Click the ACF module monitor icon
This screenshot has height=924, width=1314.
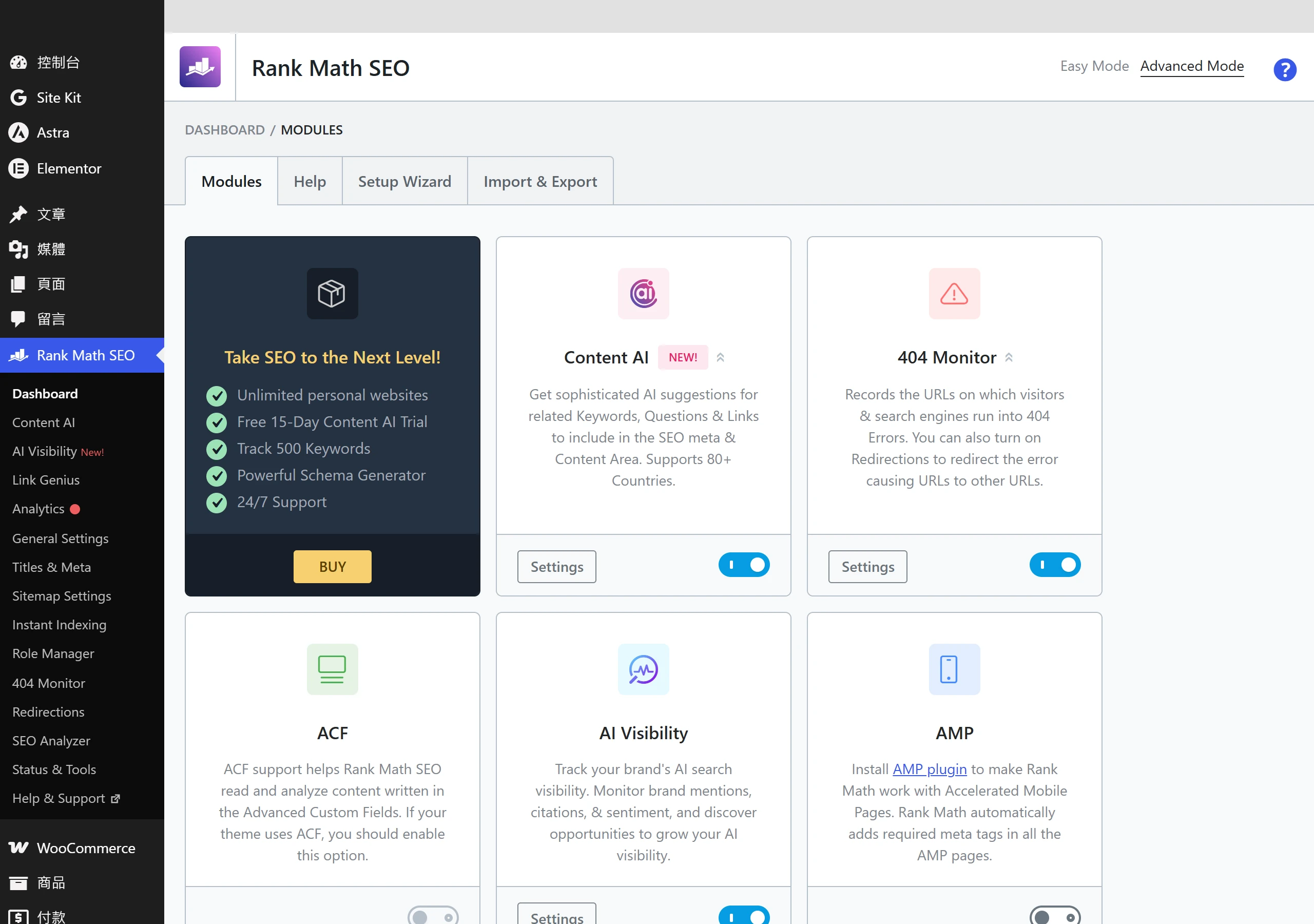point(332,669)
